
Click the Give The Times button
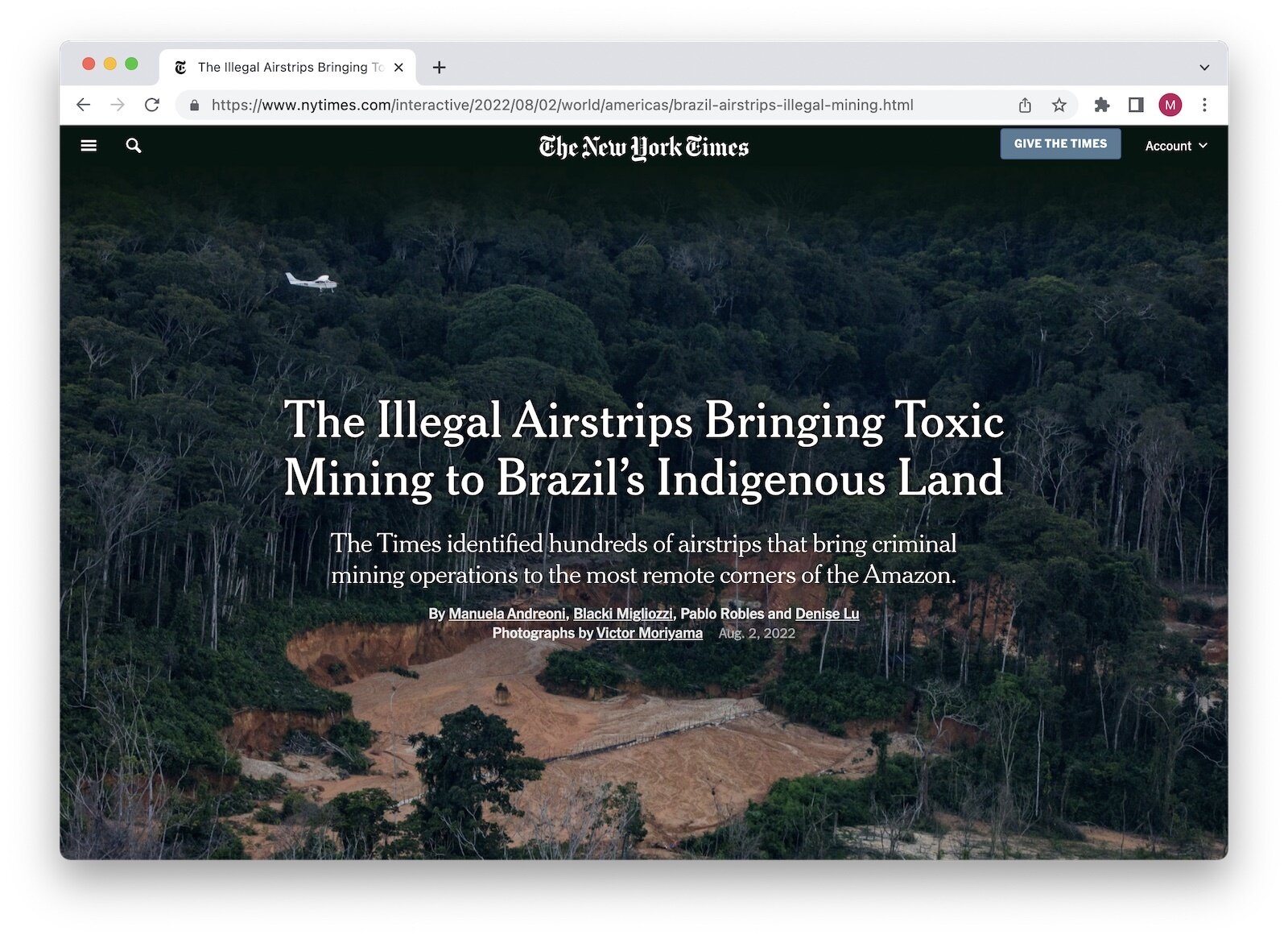(1060, 143)
